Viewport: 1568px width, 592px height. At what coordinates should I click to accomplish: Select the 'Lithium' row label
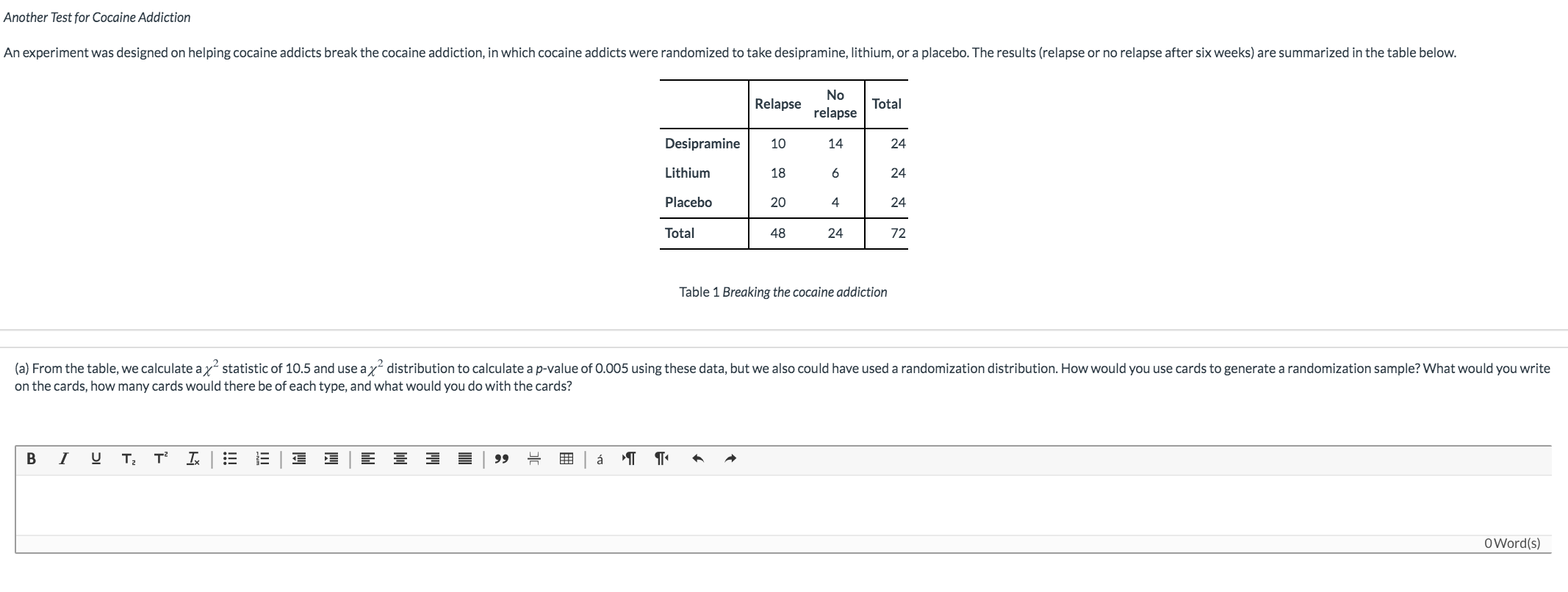pos(688,173)
